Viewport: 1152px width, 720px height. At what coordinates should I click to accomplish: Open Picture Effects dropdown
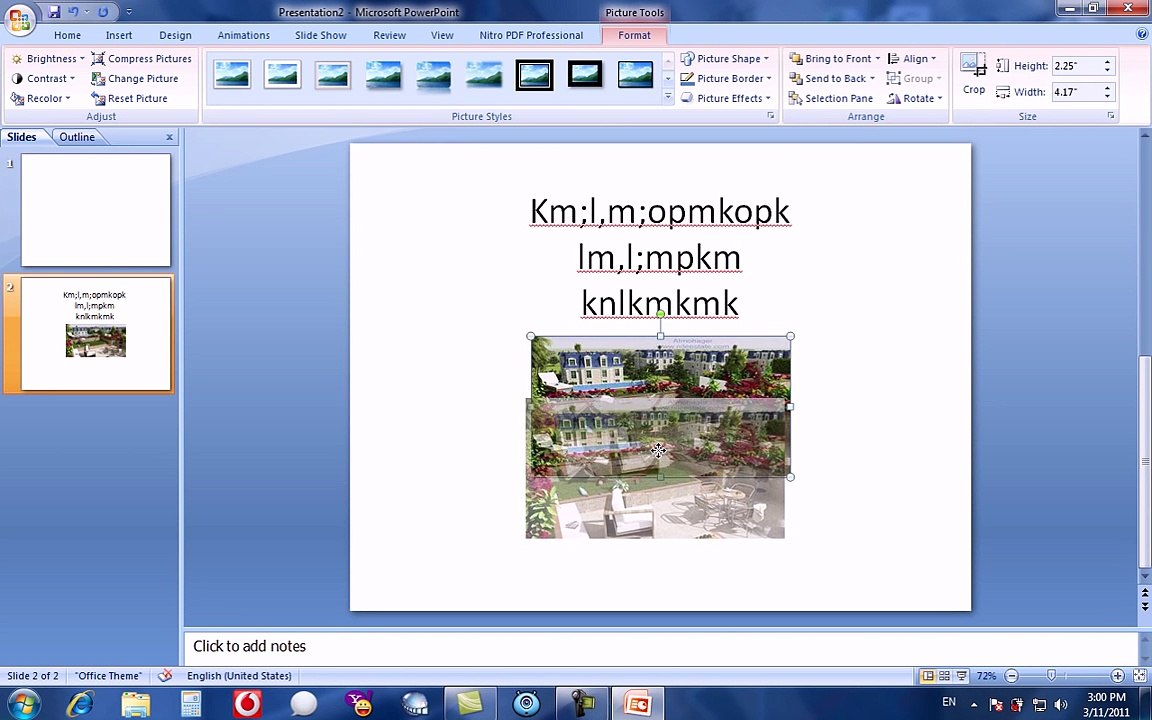click(x=726, y=98)
